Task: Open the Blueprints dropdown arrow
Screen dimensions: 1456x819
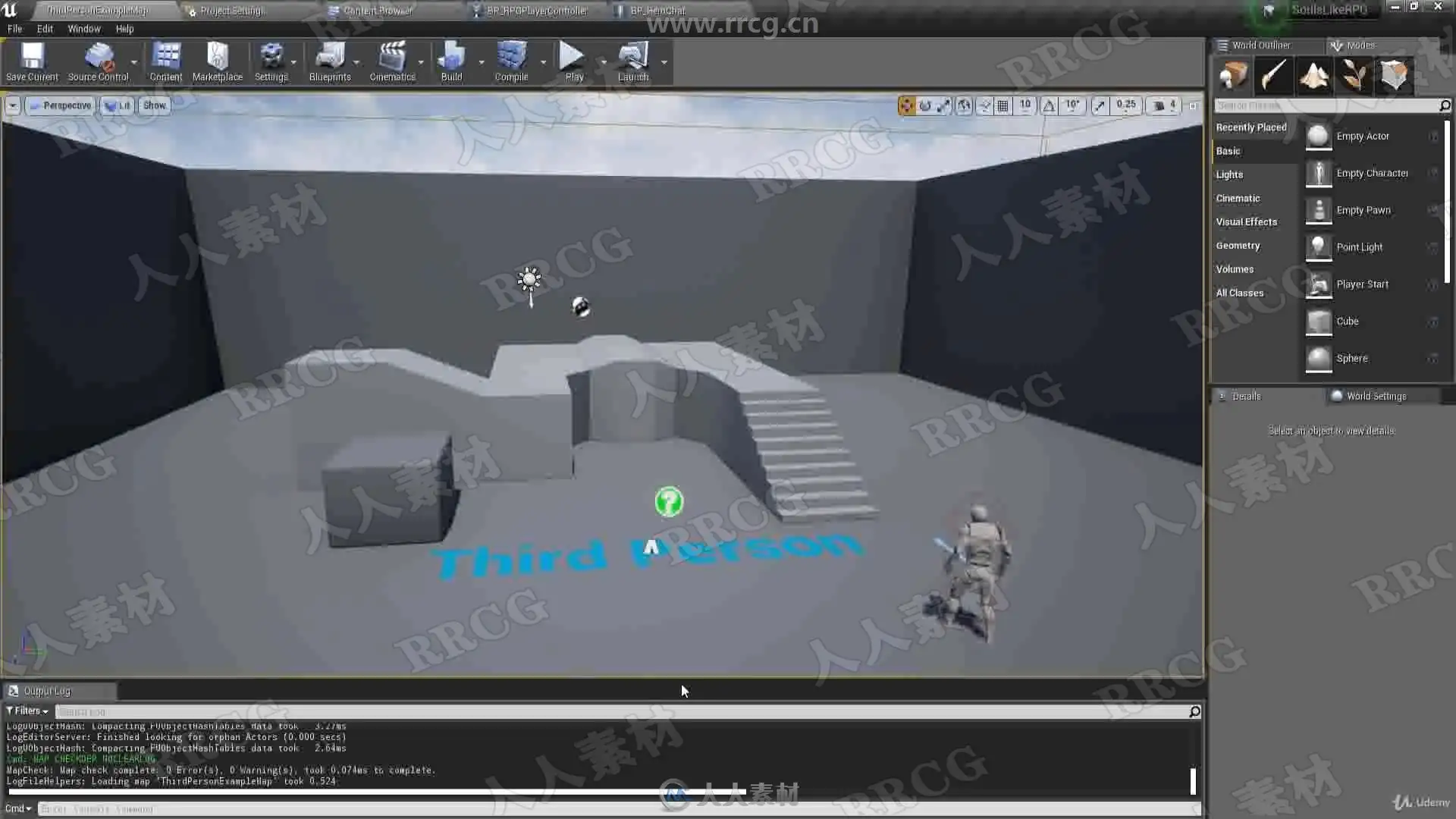Action: click(x=356, y=62)
